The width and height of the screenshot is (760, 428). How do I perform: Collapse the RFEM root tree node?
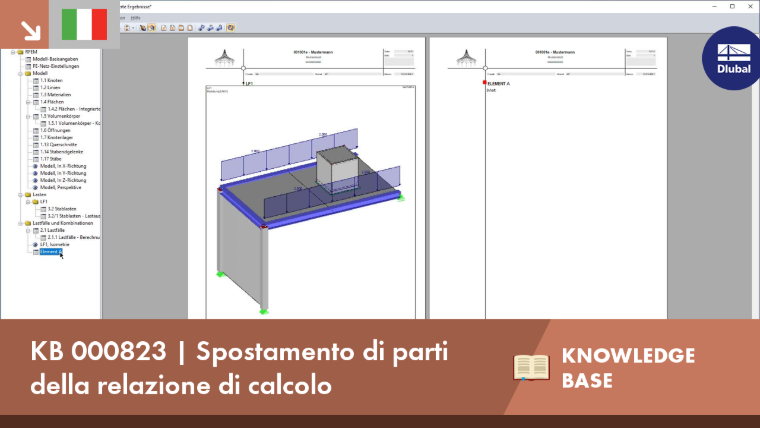pyautogui.click(x=13, y=52)
